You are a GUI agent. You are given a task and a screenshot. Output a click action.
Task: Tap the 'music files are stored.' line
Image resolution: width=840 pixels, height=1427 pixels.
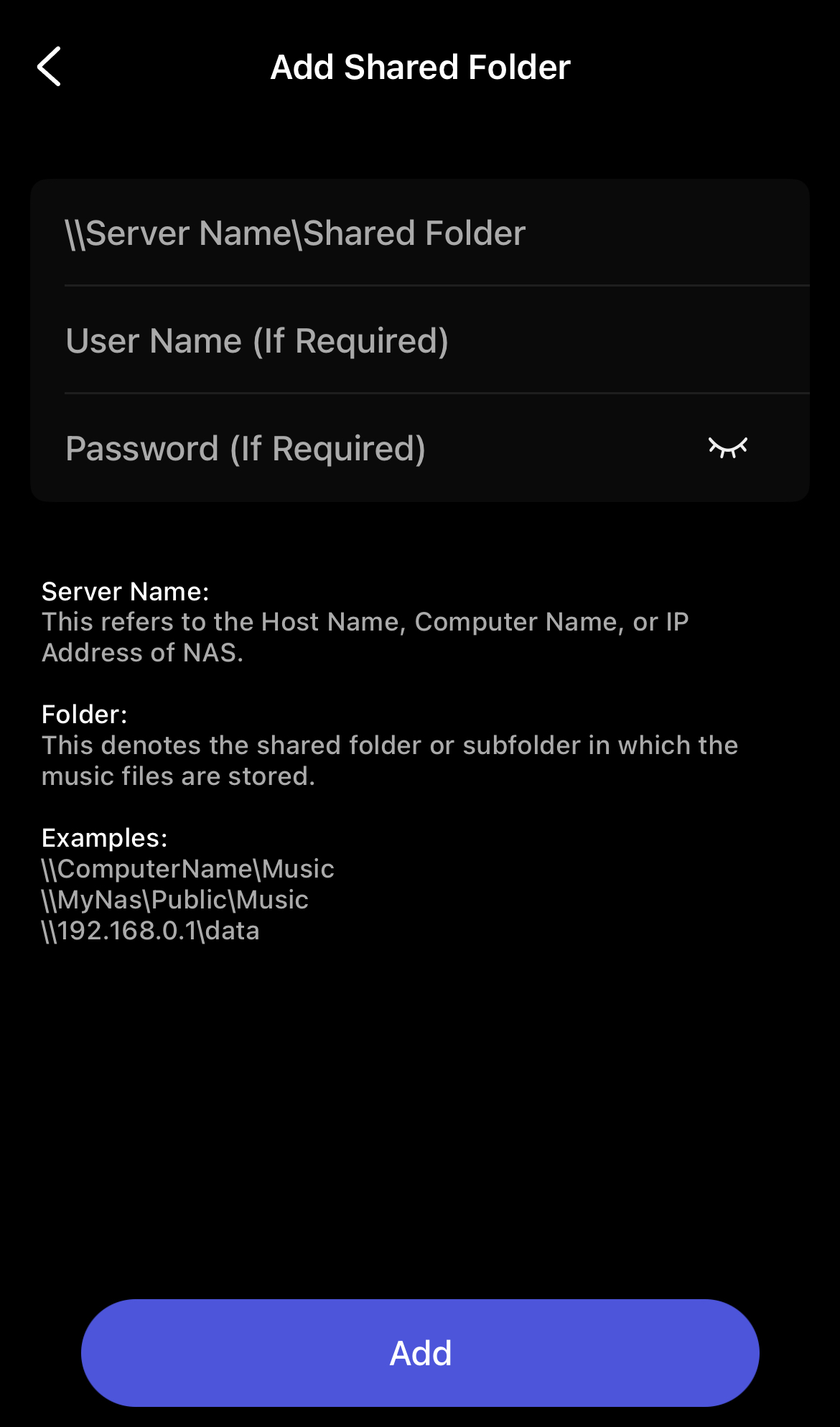click(x=179, y=776)
